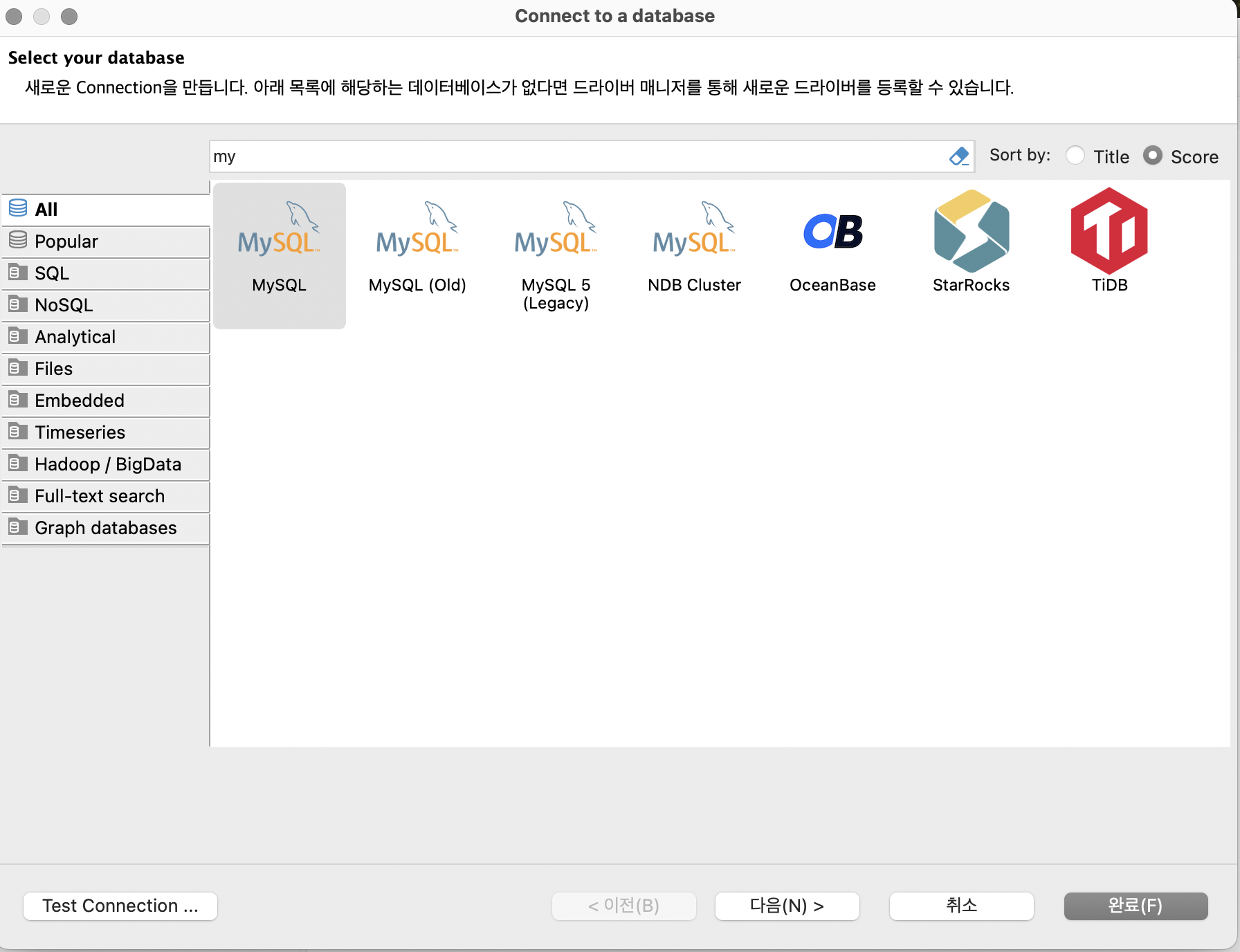Viewport: 1240px width, 952px height.
Task: Open the NoSQL category
Action: click(106, 305)
